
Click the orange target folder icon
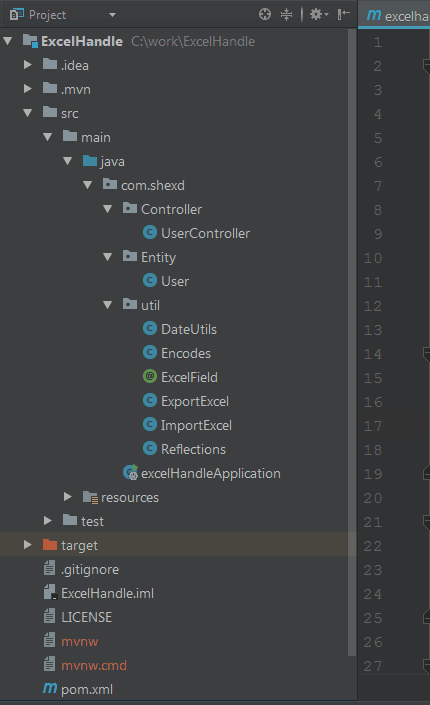(x=50, y=544)
